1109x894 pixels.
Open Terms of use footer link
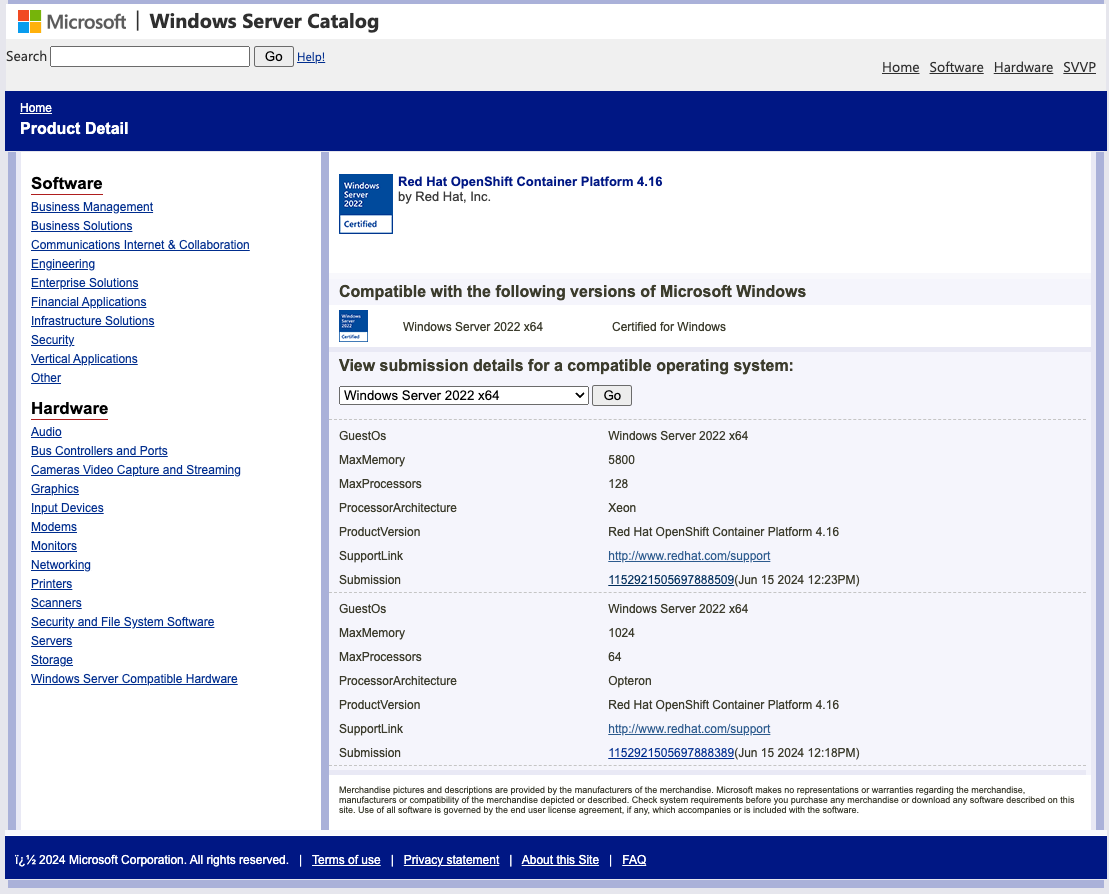click(x=346, y=860)
